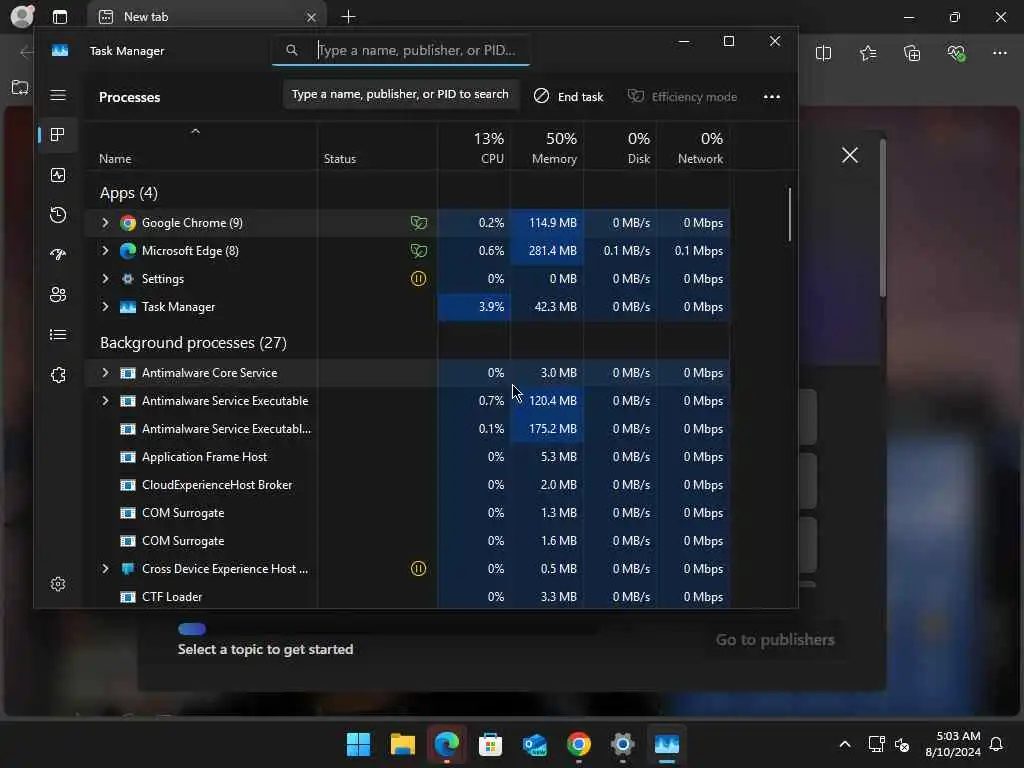
Task: Click the Edge profile avatar
Action: [22, 16]
